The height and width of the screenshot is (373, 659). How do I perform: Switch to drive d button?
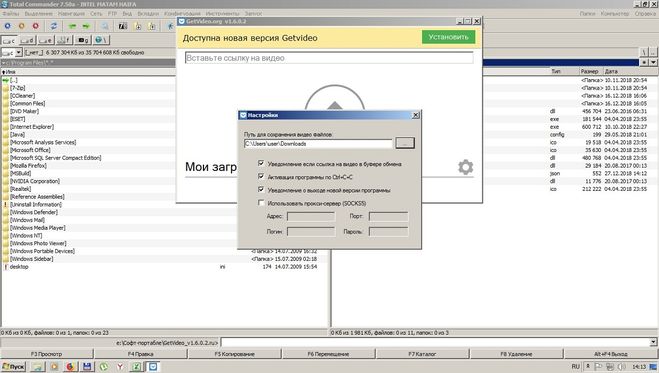click(x=27, y=40)
